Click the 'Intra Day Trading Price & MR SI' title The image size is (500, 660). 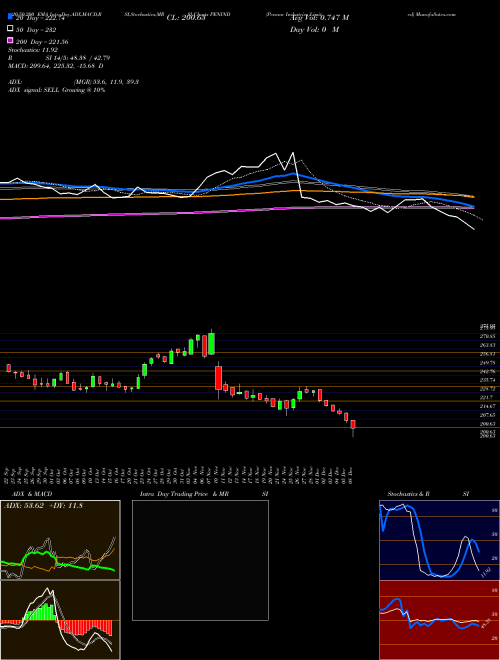(x=204, y=494)
